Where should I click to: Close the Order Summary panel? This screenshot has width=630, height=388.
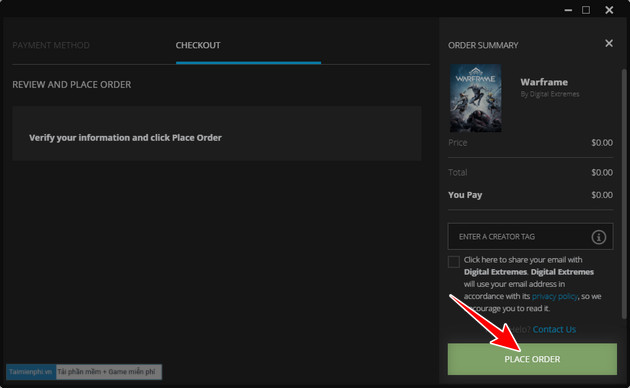click(x=609, y=43)
